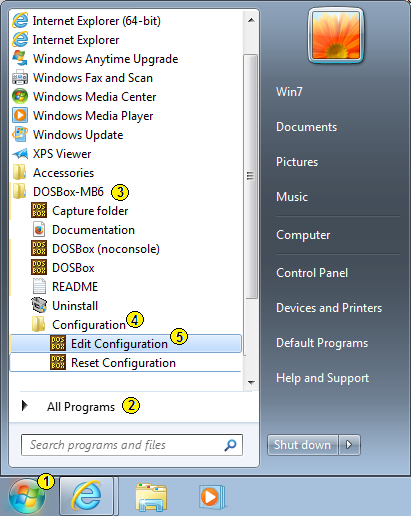The image size is (411, 518).
Task: Open Control Panel from right pane
Action: tap(312, 273)
